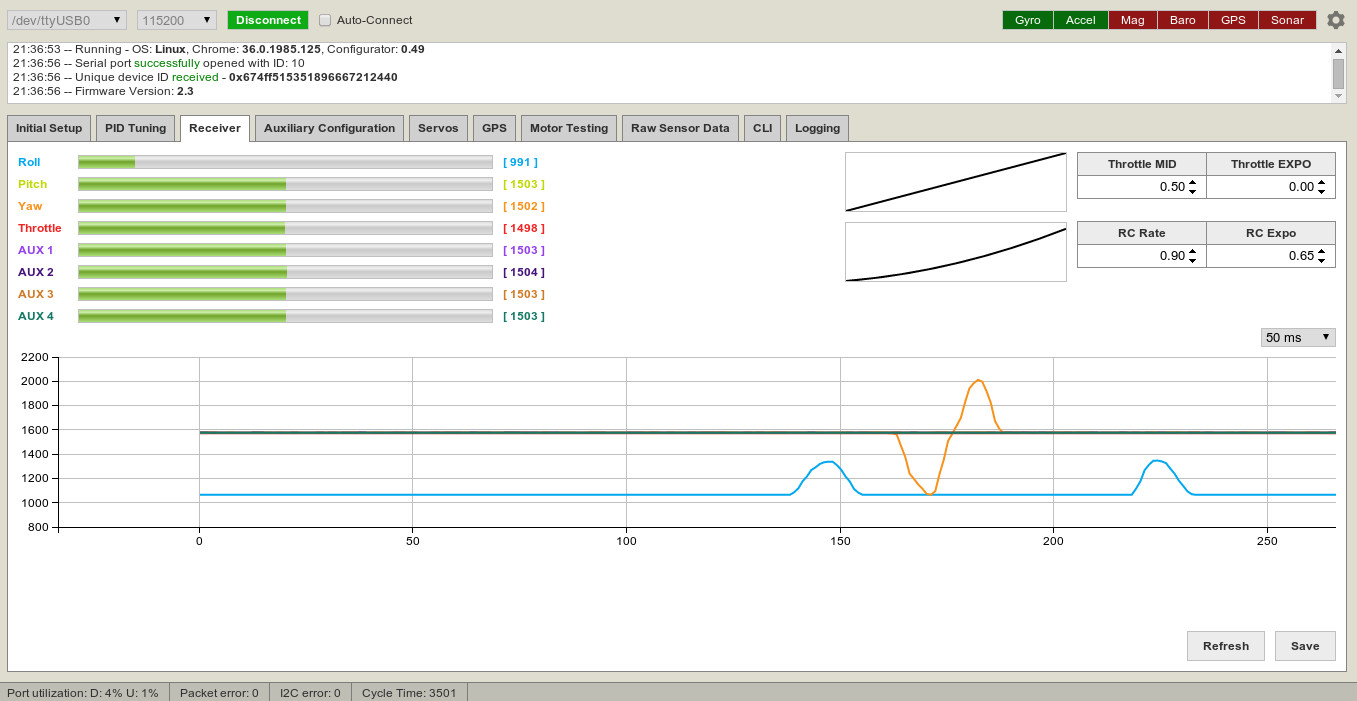Screen dimensions: 1357x701
Task: Click the log panel scrollbar thumb
Action: [x=1338, y=73]
